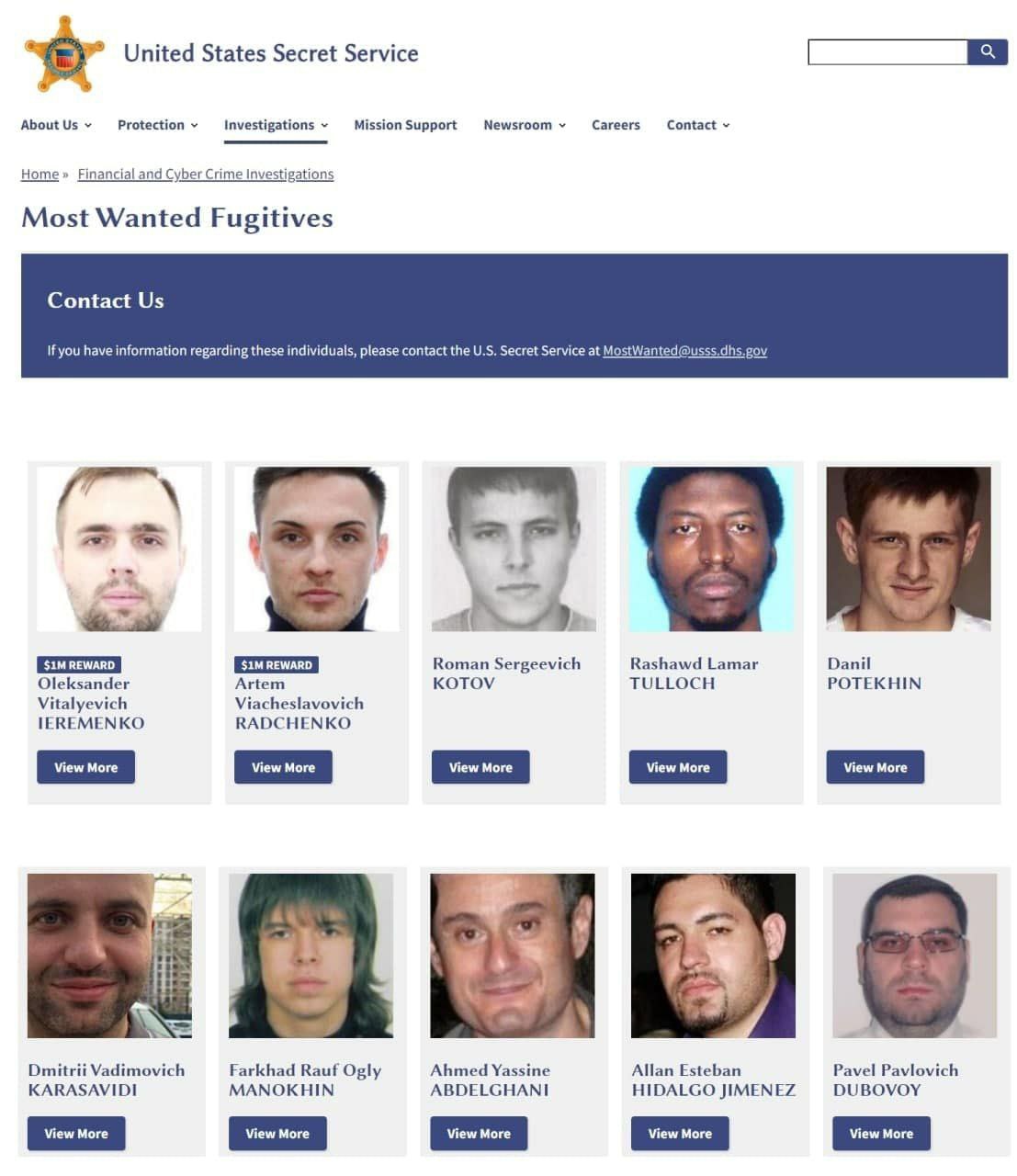Click the Secret Service star badge logo
Viewport: 1017px width, 1176px height.
[x=63, y=53]
